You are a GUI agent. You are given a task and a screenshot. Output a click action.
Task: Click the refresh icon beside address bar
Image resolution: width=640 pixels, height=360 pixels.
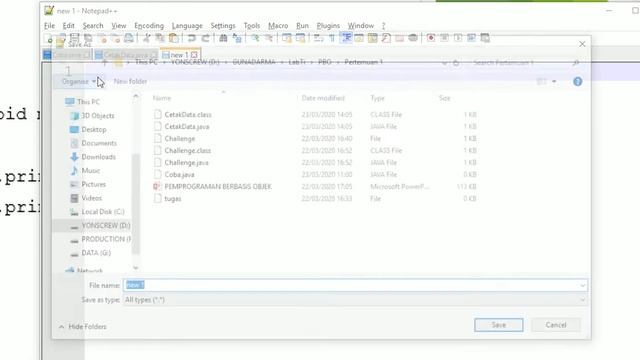coord(456,63)
